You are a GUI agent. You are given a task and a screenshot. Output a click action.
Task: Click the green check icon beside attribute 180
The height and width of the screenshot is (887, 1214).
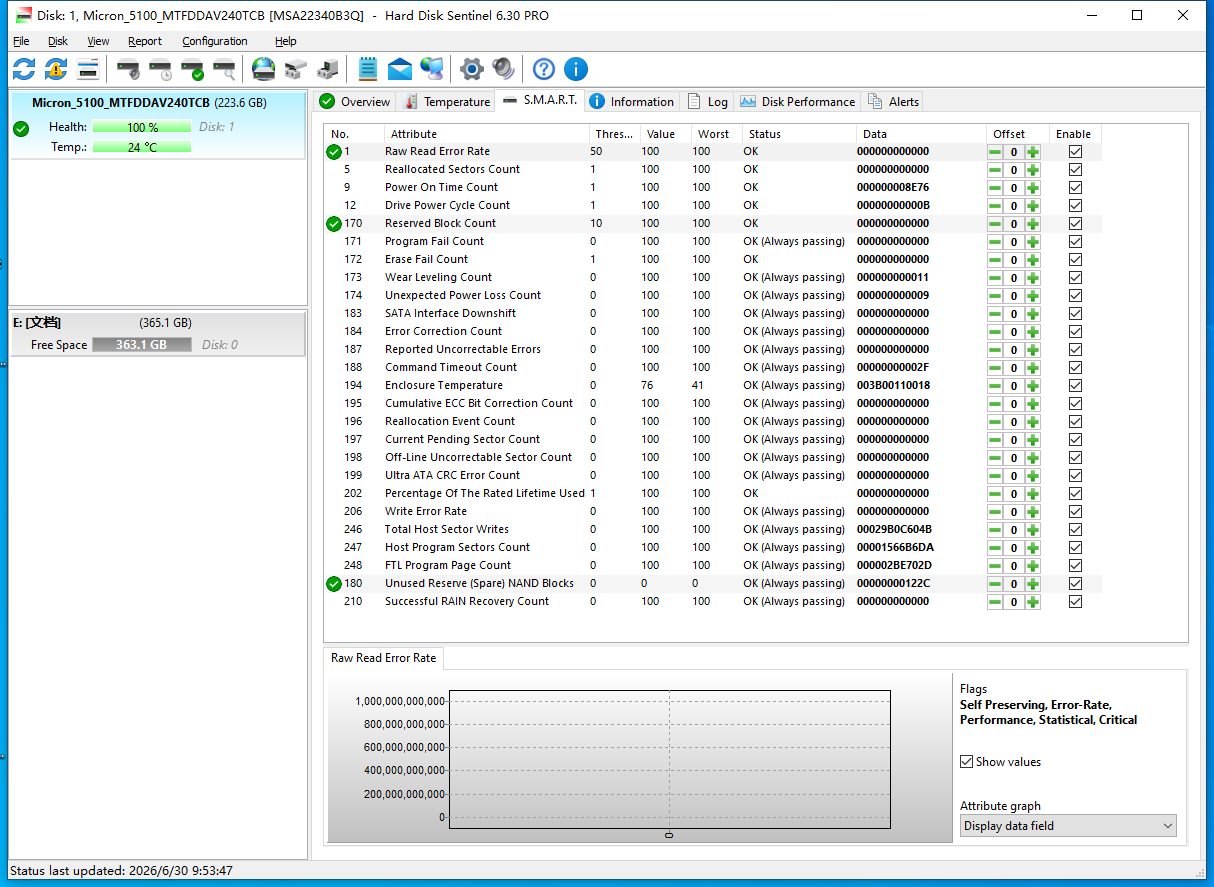pos(334,584)
